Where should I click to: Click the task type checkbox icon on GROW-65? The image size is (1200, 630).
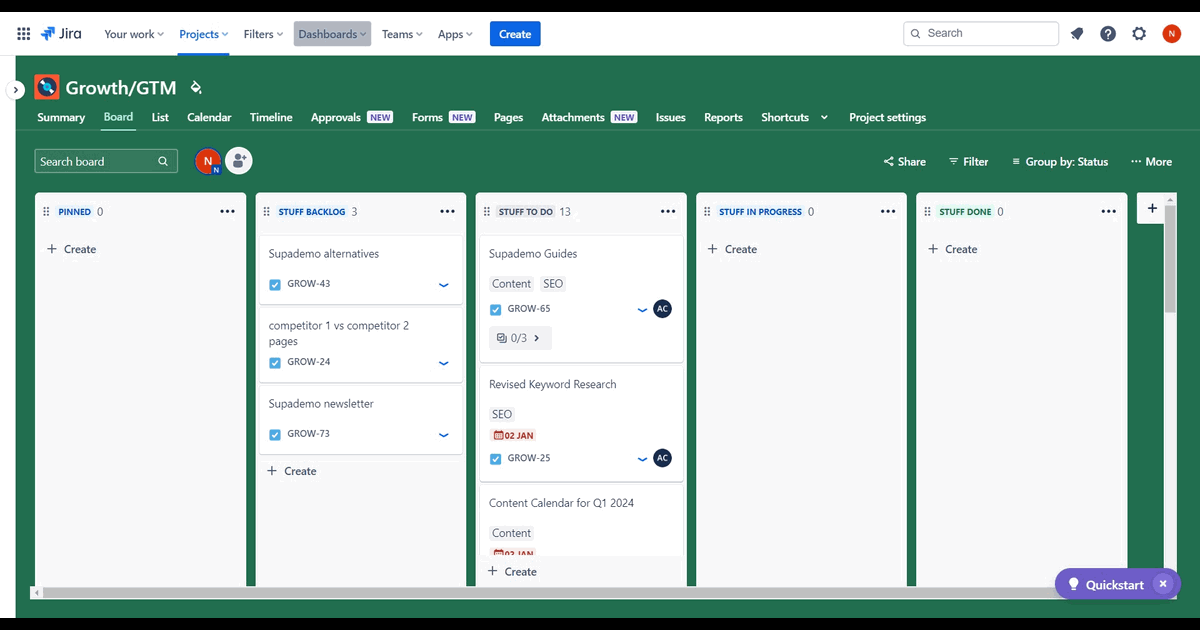495,310
